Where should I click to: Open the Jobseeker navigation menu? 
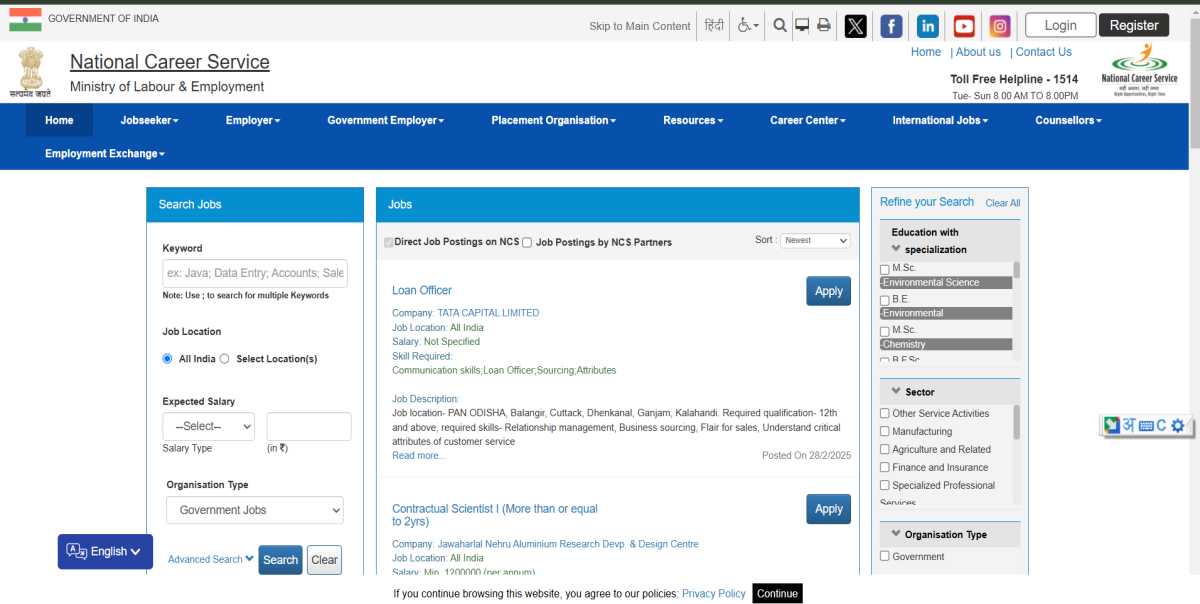[x=149, y=120]
